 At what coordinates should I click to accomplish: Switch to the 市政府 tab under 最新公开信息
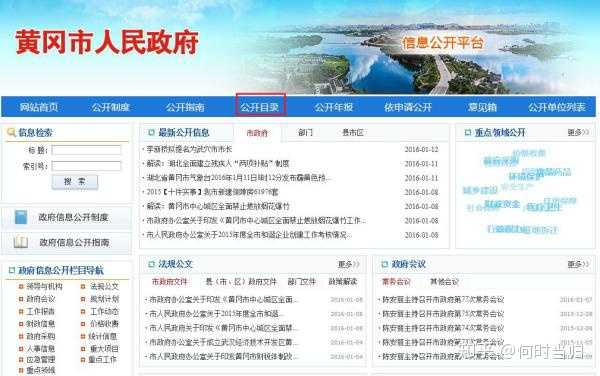coord(257,133)
